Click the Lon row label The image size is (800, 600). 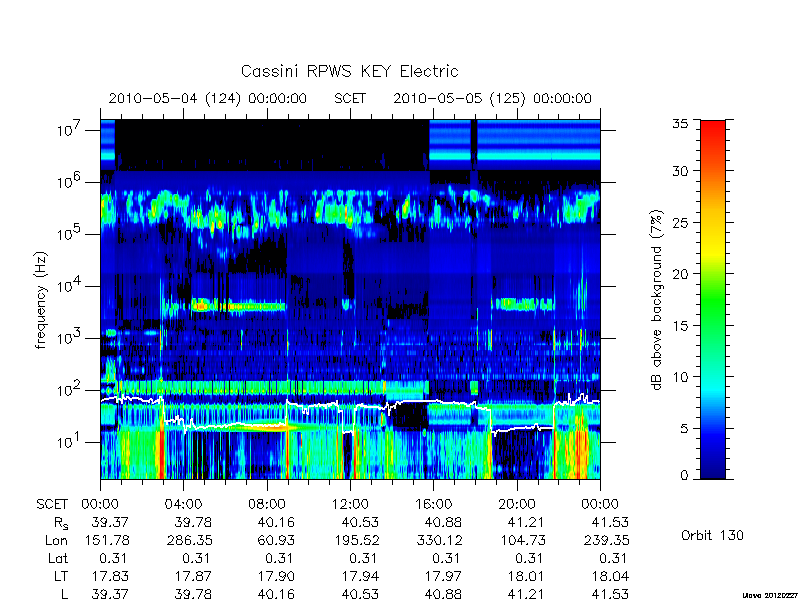pyautogui.click(x=57, y=540)
